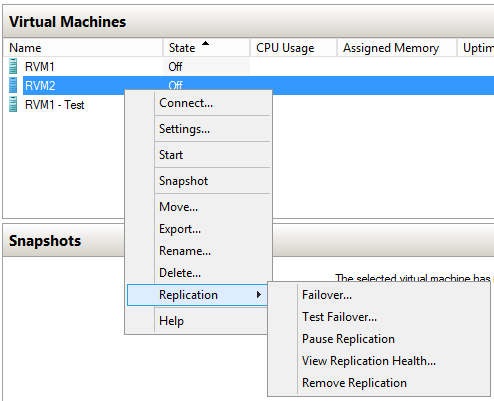Select Test Failover... in the submenu
Image resolution: width=494 pixels, height=401 pixels.
click(x=379, y=317)
